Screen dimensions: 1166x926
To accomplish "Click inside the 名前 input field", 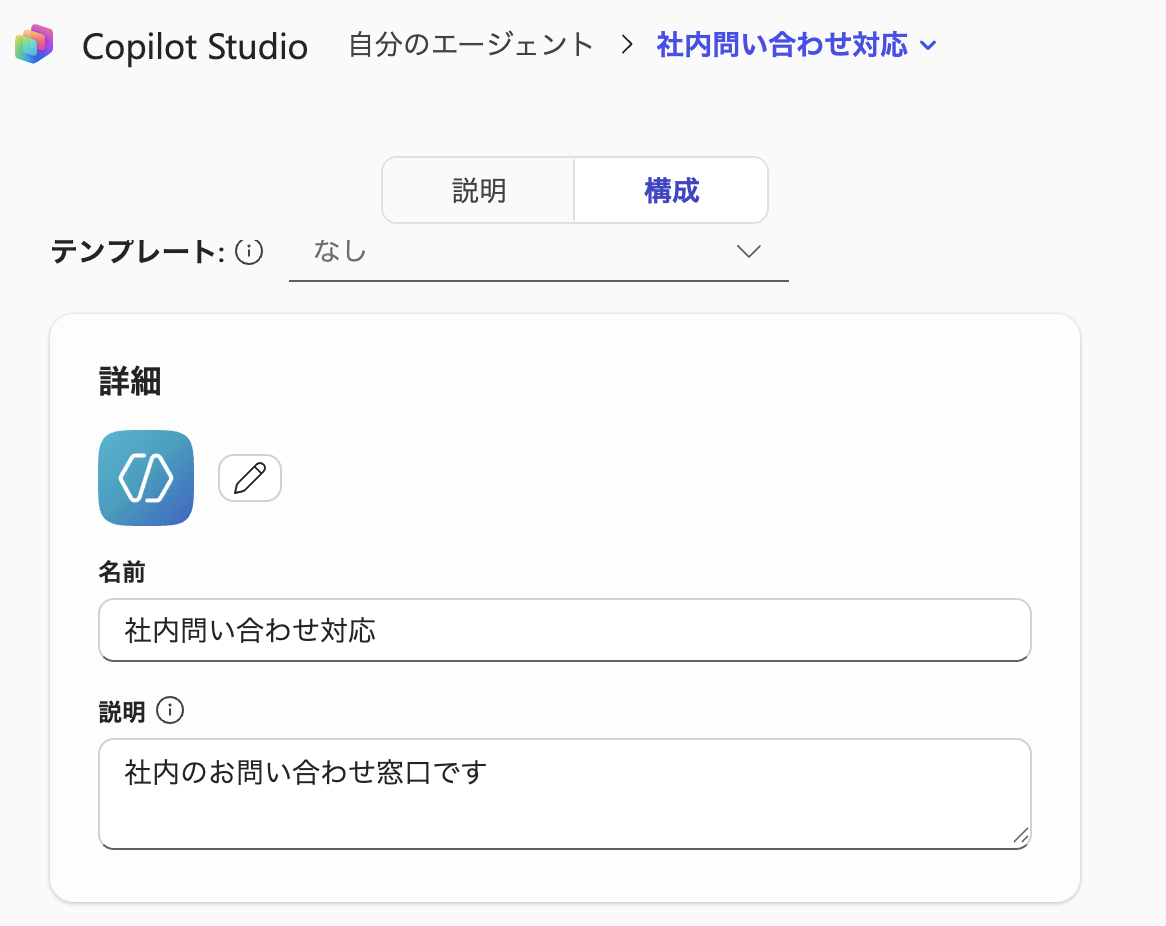I will 563,630.
